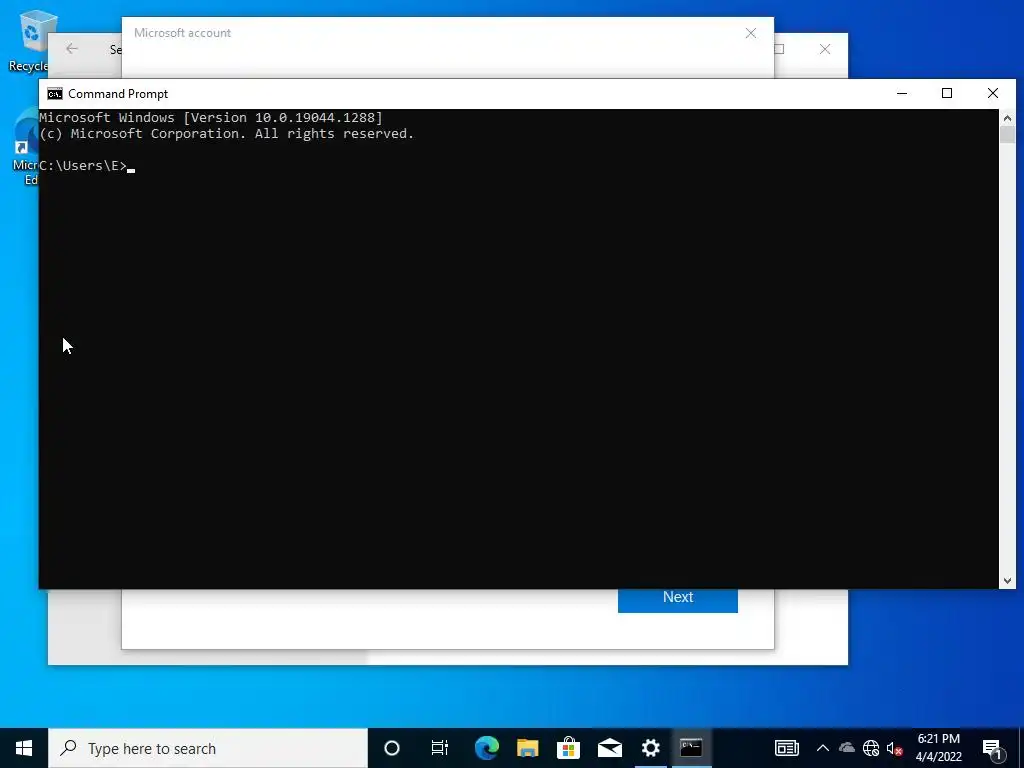The width and height of the screenshot is (1024, 768).
Task: Open network status tray icon
Action: tap(871, 748)
